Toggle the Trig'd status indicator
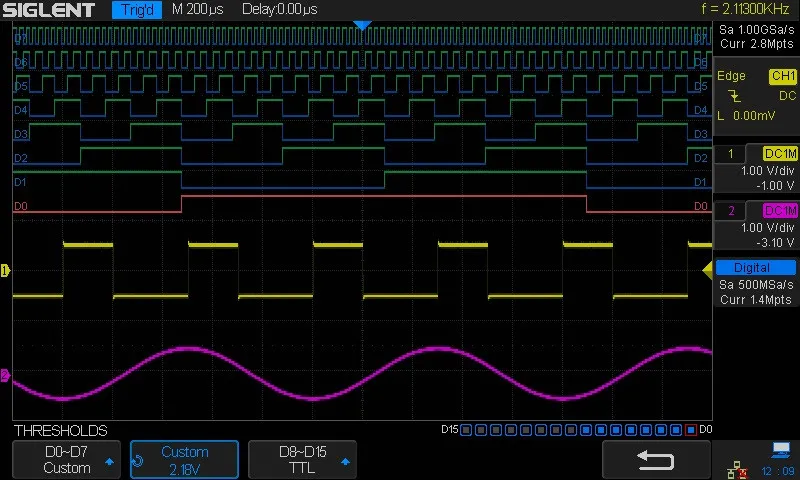This screenshot has width=800, height=480. [137, 9]
